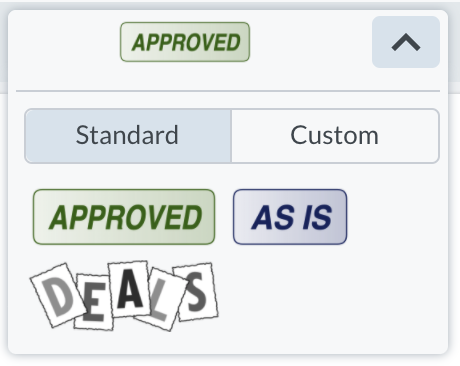
Task: Click the up-arrow button beside stamp preview
Action: click(406, 42)
